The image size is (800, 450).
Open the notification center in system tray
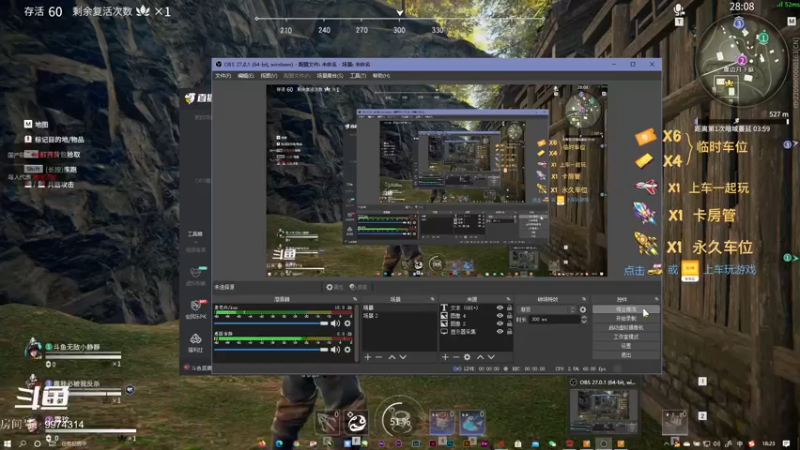click(786, 444)
